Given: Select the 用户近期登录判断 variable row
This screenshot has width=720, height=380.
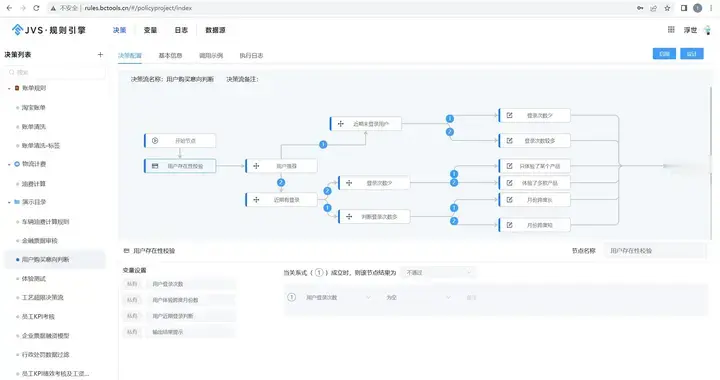Looking at the screenshot, I should click(179, 316).
